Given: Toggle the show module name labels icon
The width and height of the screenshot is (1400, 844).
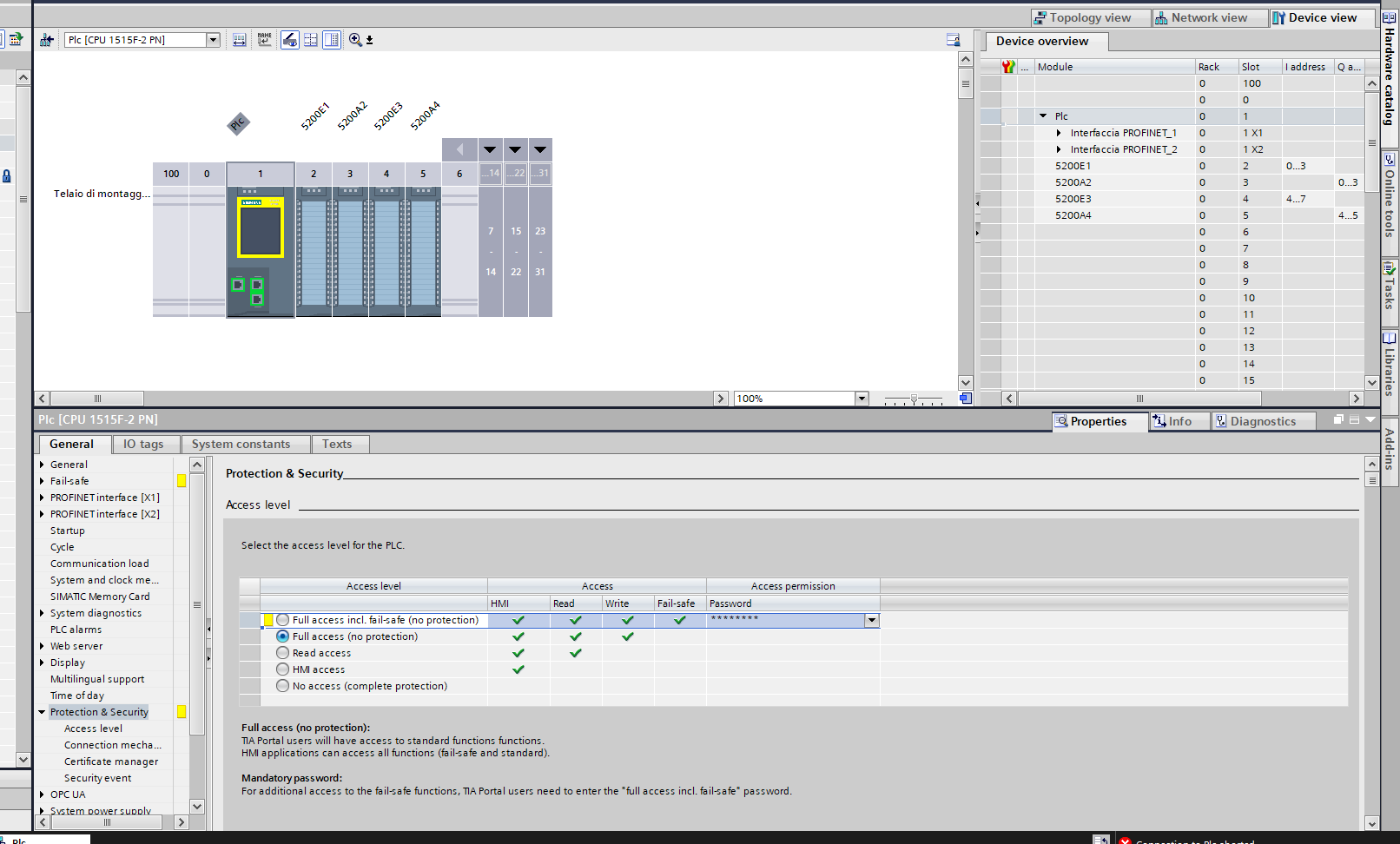Looking at the screenshot, I should pos(265,40).
